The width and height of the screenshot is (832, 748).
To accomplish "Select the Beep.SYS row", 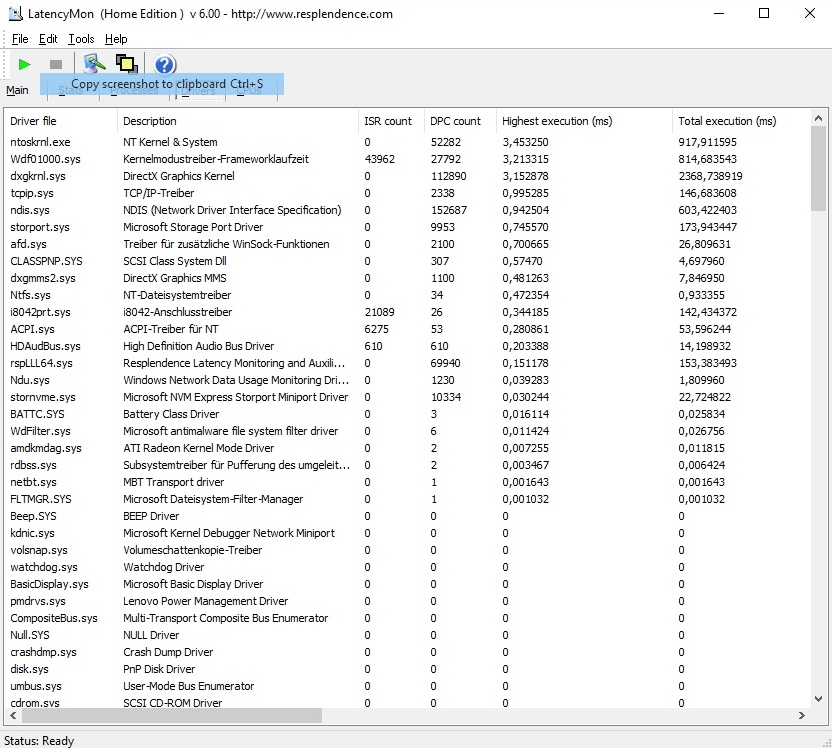I will pyautogui.click(x=408, y=516).
